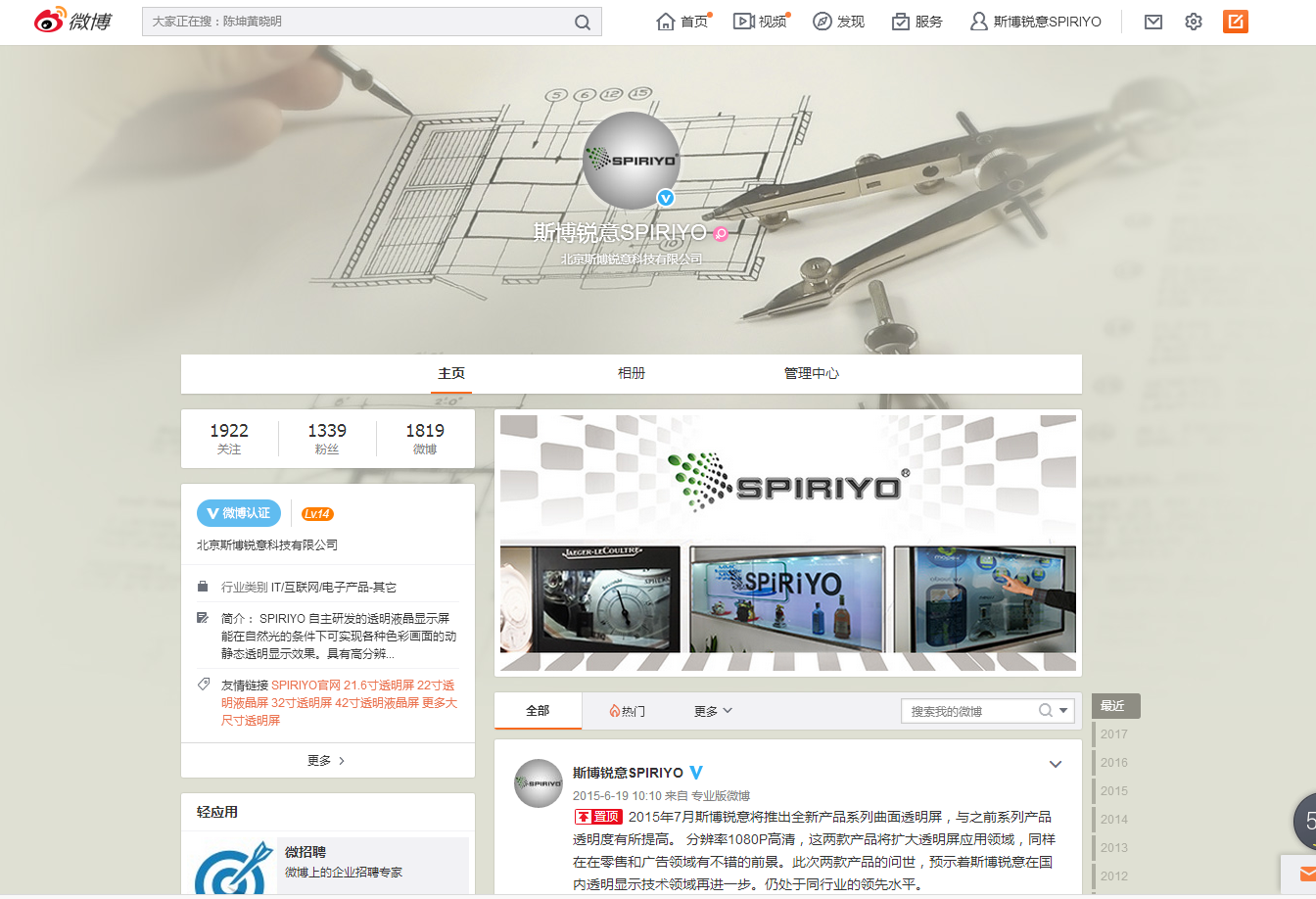Open dropdown arrow beside post search
This screenshot has height=899, width=1316.
pyautogui.click(x=1065, y=711)
